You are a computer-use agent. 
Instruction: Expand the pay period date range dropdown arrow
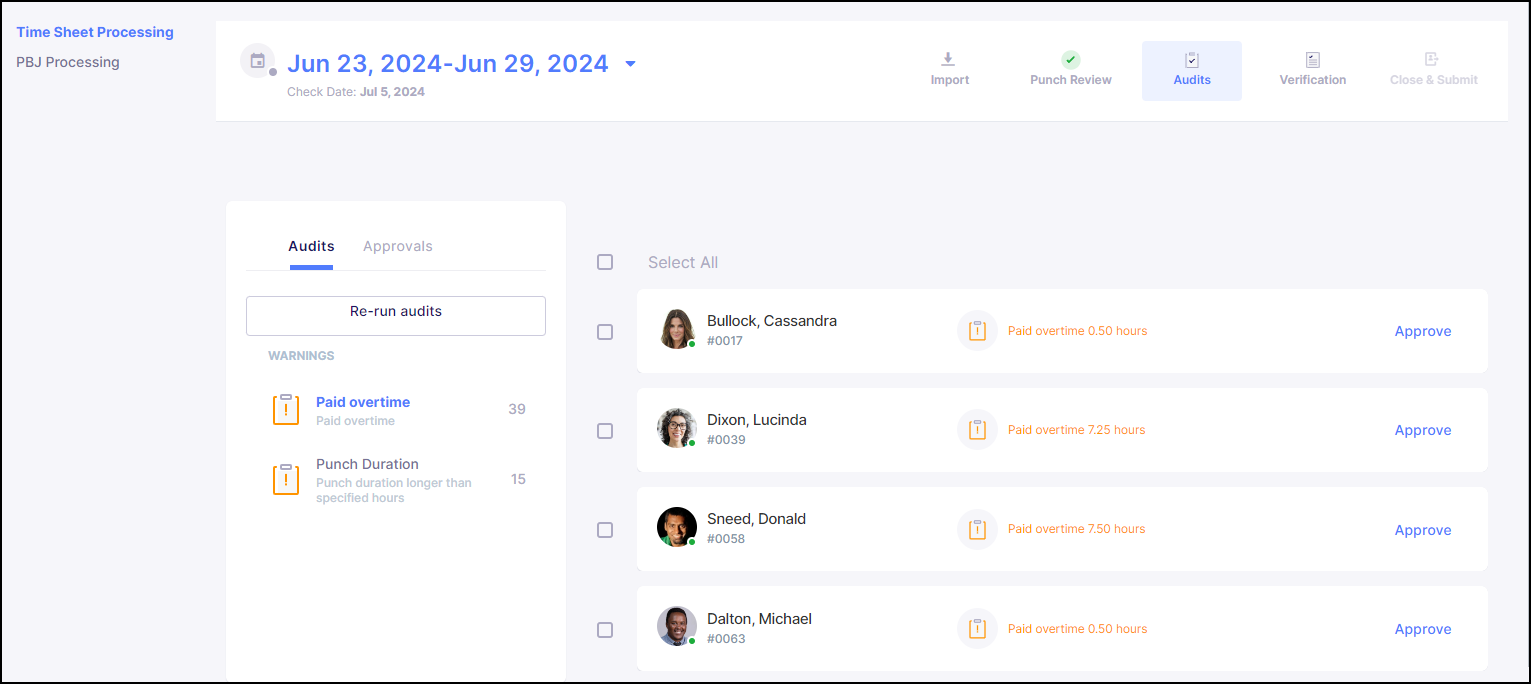630,64
